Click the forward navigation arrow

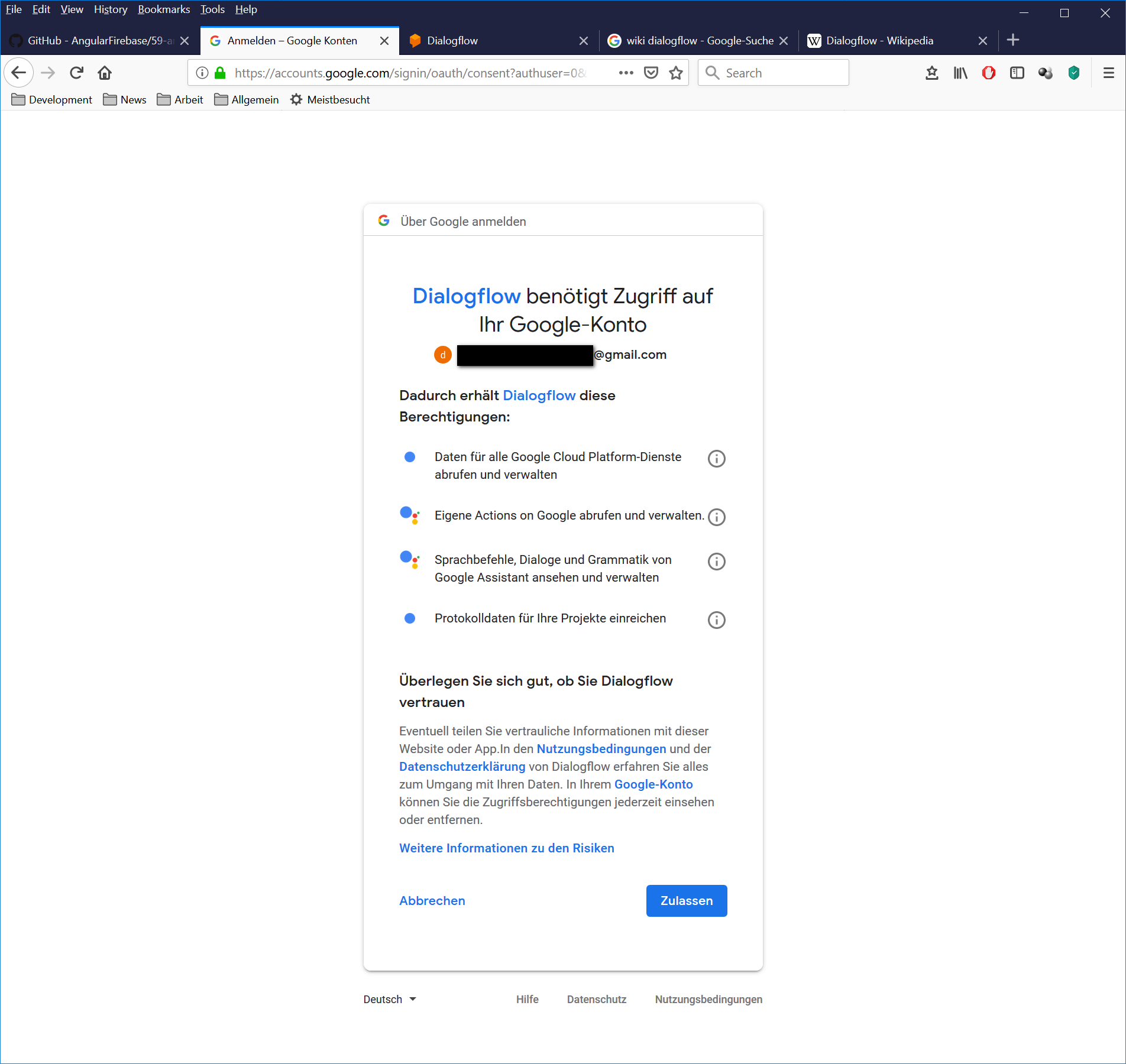click(48, 73)
